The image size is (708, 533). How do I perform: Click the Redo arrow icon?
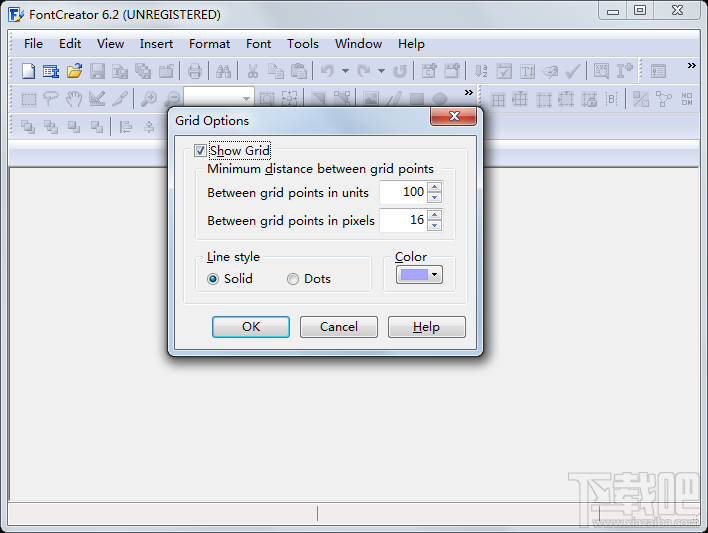363,71
